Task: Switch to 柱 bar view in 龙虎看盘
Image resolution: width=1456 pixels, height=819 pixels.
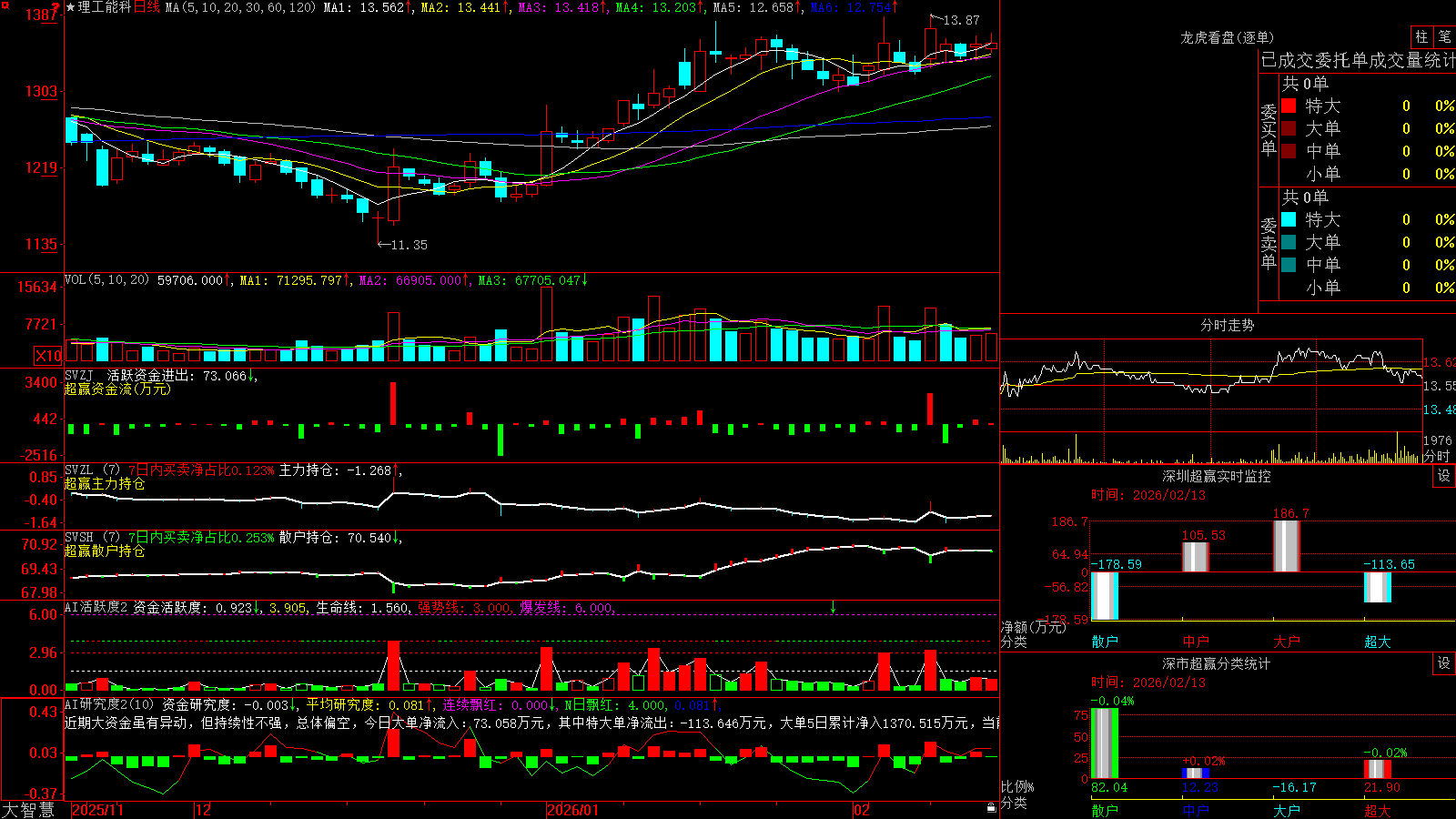Action: (1421, 36)
